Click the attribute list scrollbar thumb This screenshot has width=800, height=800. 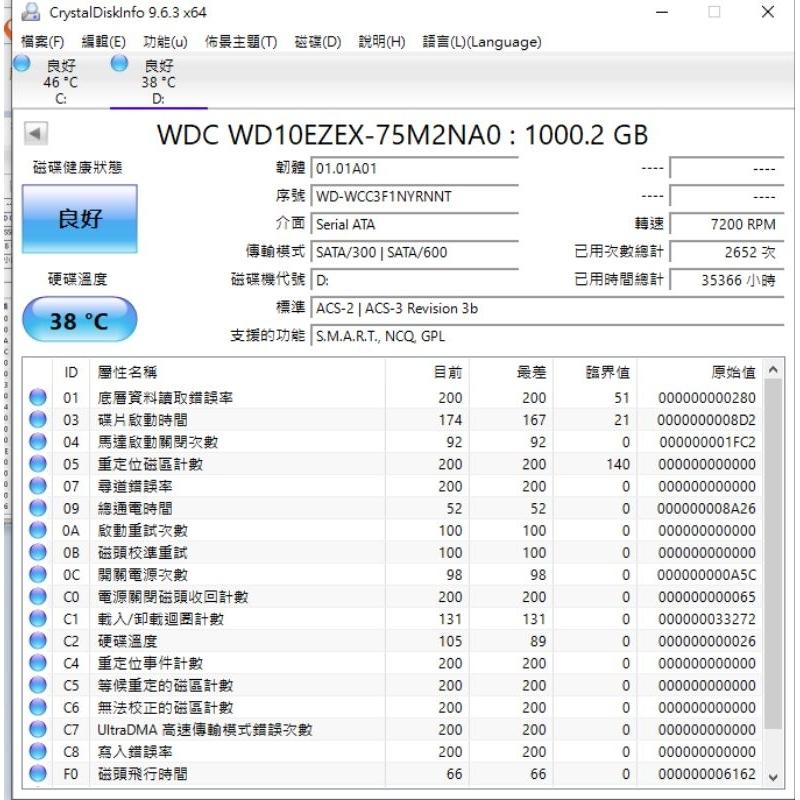pyautogui.click(x=773, y=554)
